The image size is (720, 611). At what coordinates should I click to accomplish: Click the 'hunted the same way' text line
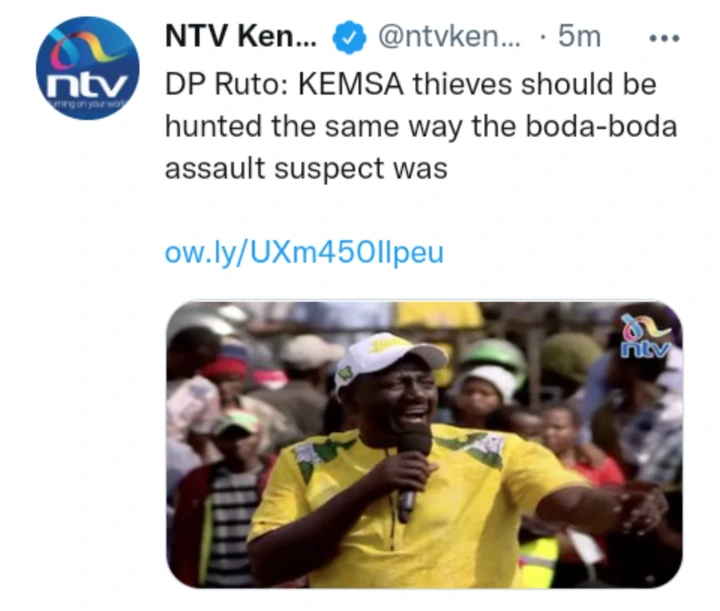(421, 126)
